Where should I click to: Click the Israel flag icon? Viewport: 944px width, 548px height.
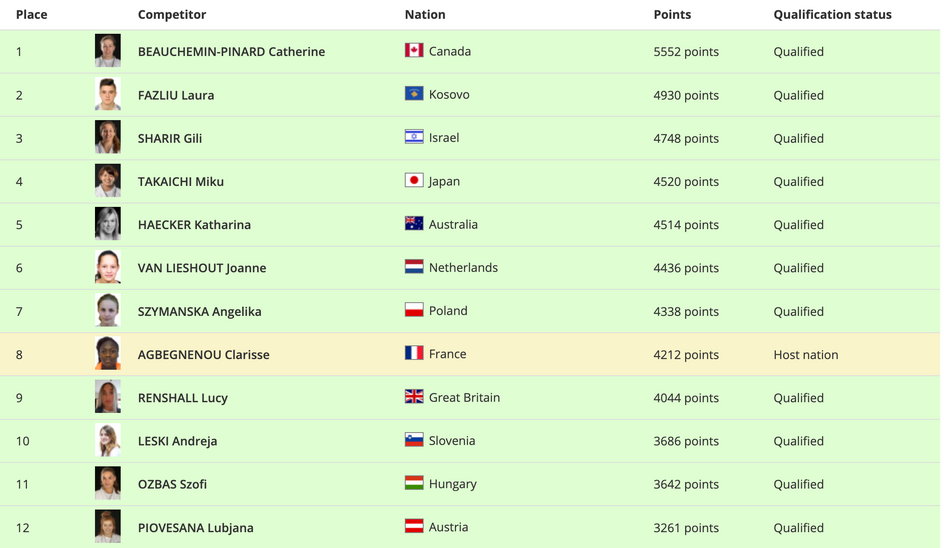click(x=414, y=137)
